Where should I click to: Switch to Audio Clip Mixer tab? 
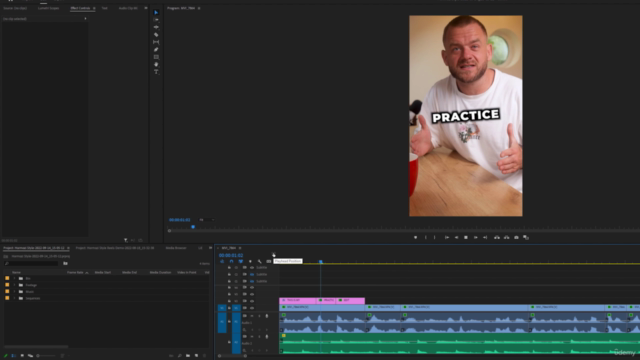pyautogui.click(x=128, y=8)
